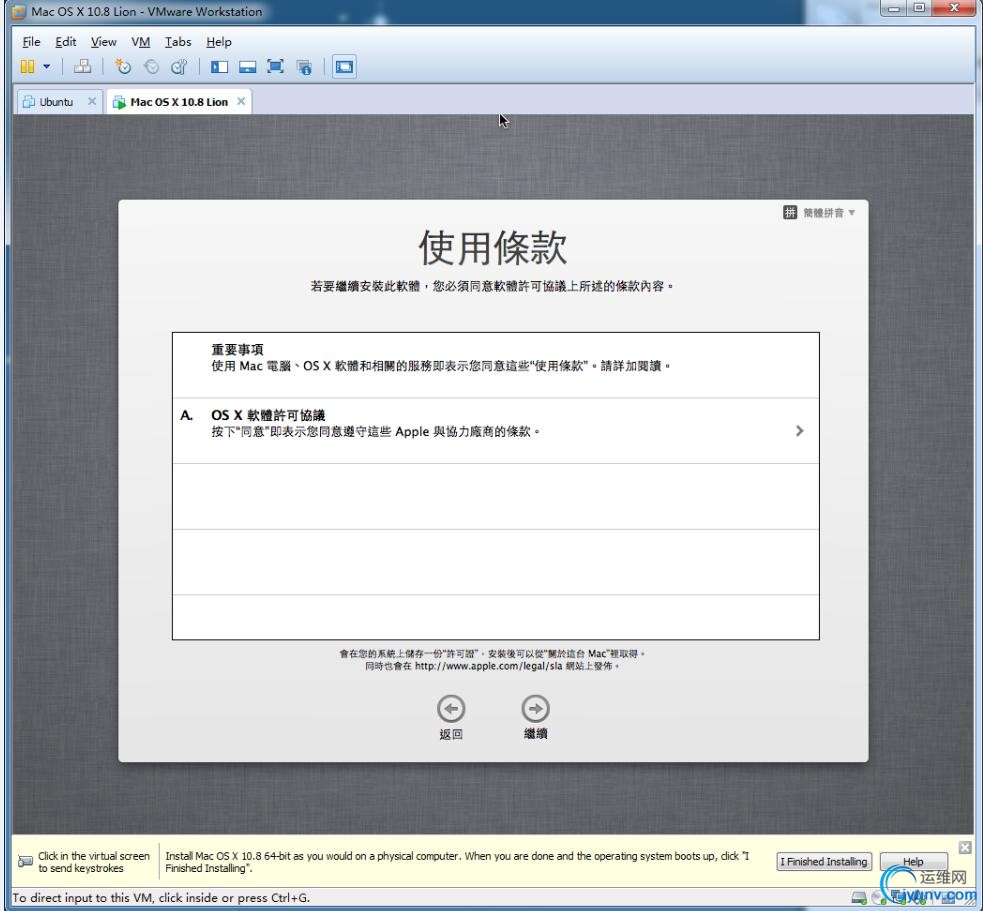Image resolution: width=983 pixels, height=911 pixels.
Task: Toggle the console view icon in toolbar
Action: tap(344, 66)
